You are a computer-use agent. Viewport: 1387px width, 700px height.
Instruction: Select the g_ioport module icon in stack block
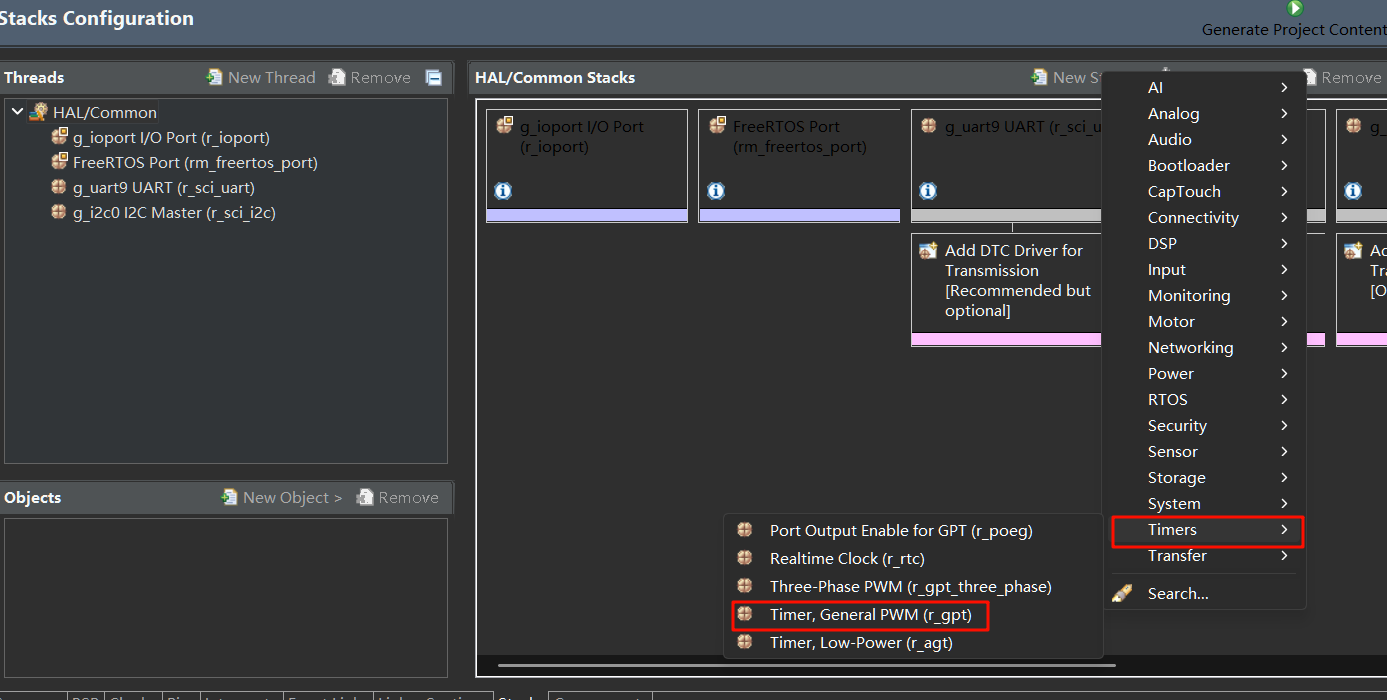505,125
